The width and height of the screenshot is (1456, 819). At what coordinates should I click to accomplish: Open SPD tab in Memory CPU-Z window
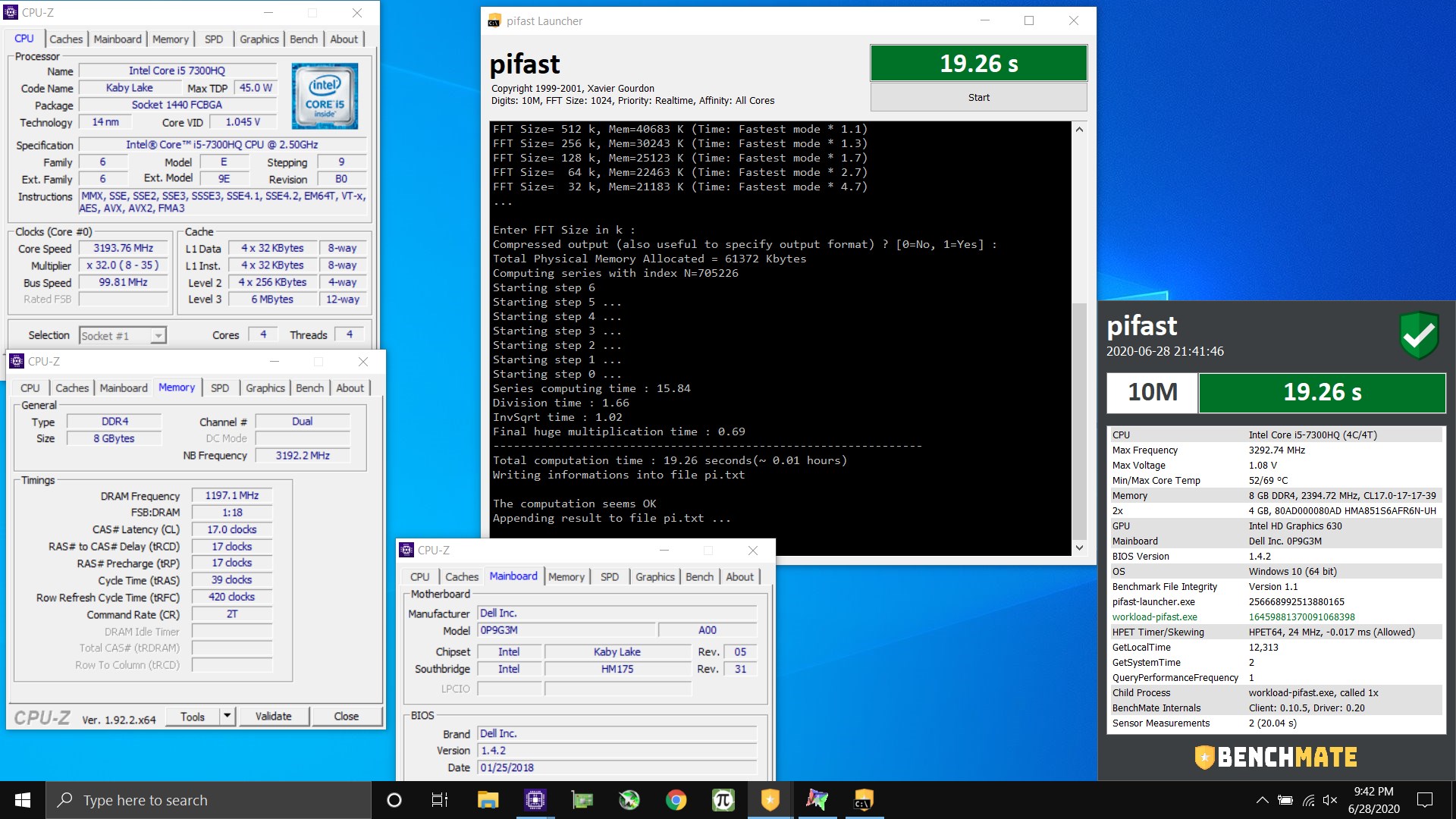220,388
